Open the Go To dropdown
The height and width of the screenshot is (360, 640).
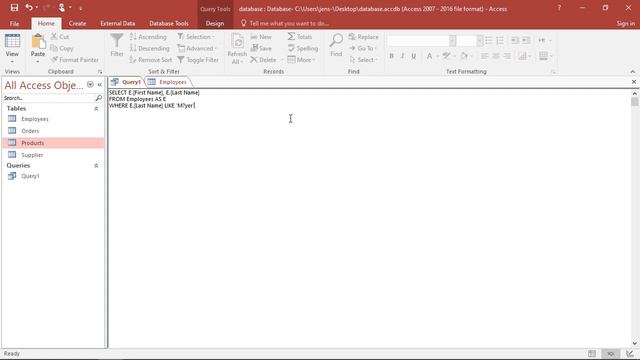click(x=363, y=48)
